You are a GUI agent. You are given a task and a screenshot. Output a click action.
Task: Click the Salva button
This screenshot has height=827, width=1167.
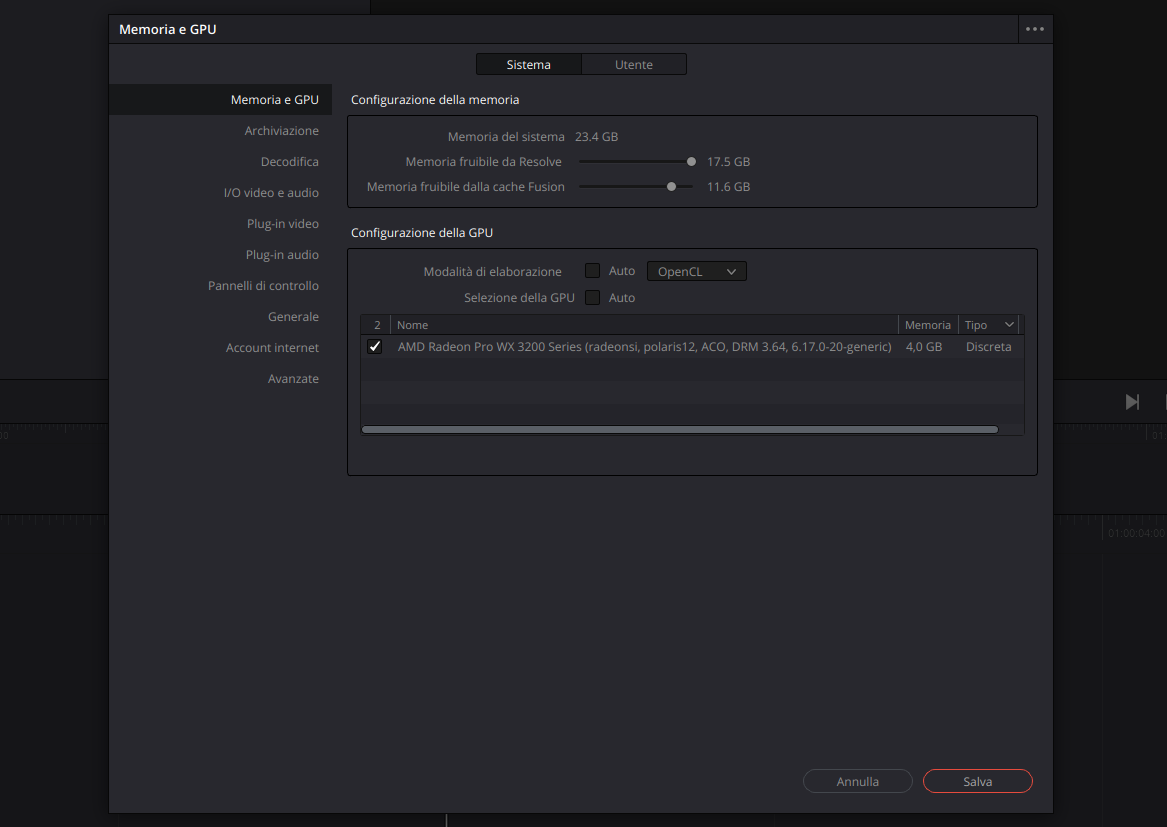tap(977, 781)
